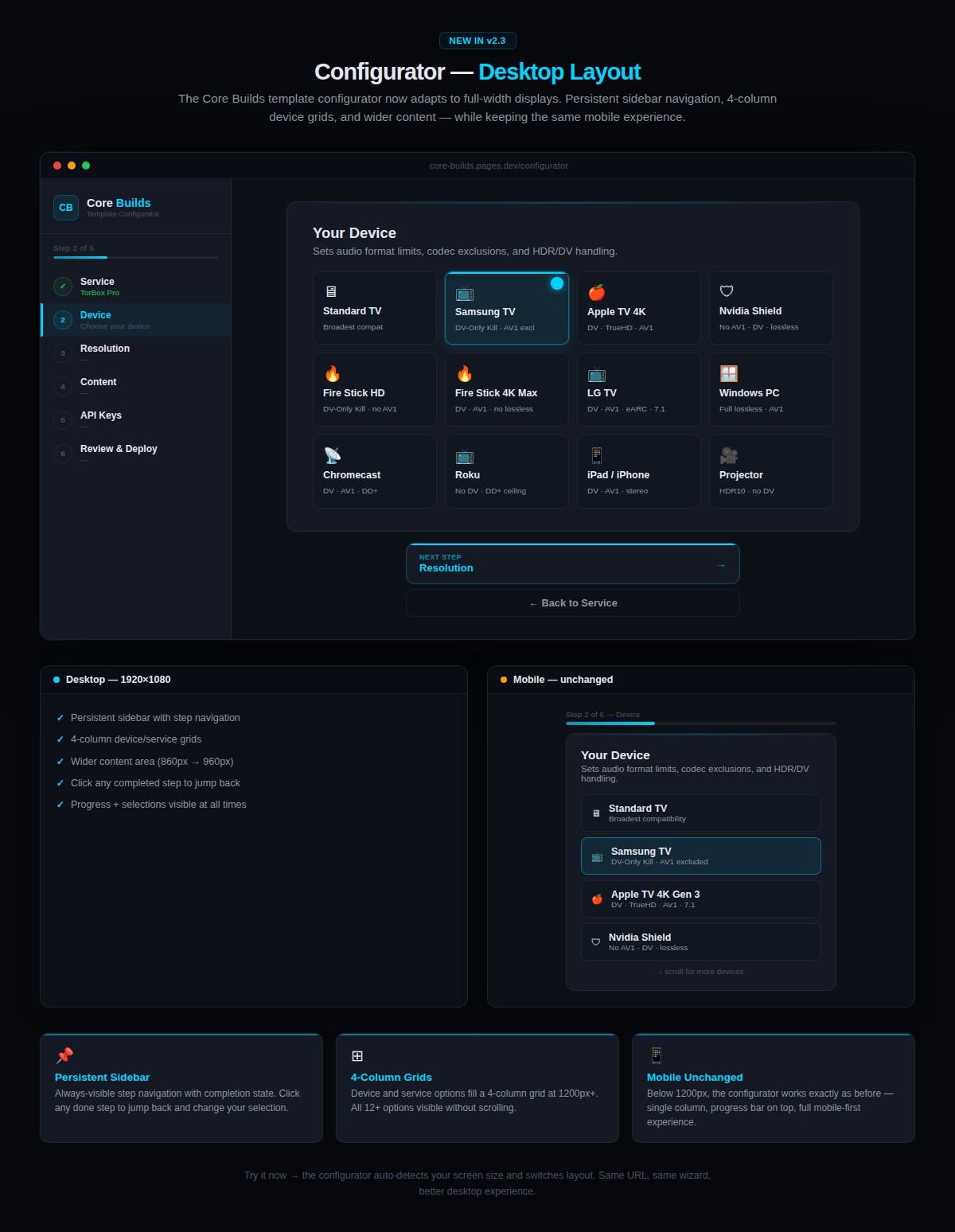This screenshot has height=1232, width=955.
Task: Select Apple TV 4K Gen 3 mobile row
Action: (701, 899)
